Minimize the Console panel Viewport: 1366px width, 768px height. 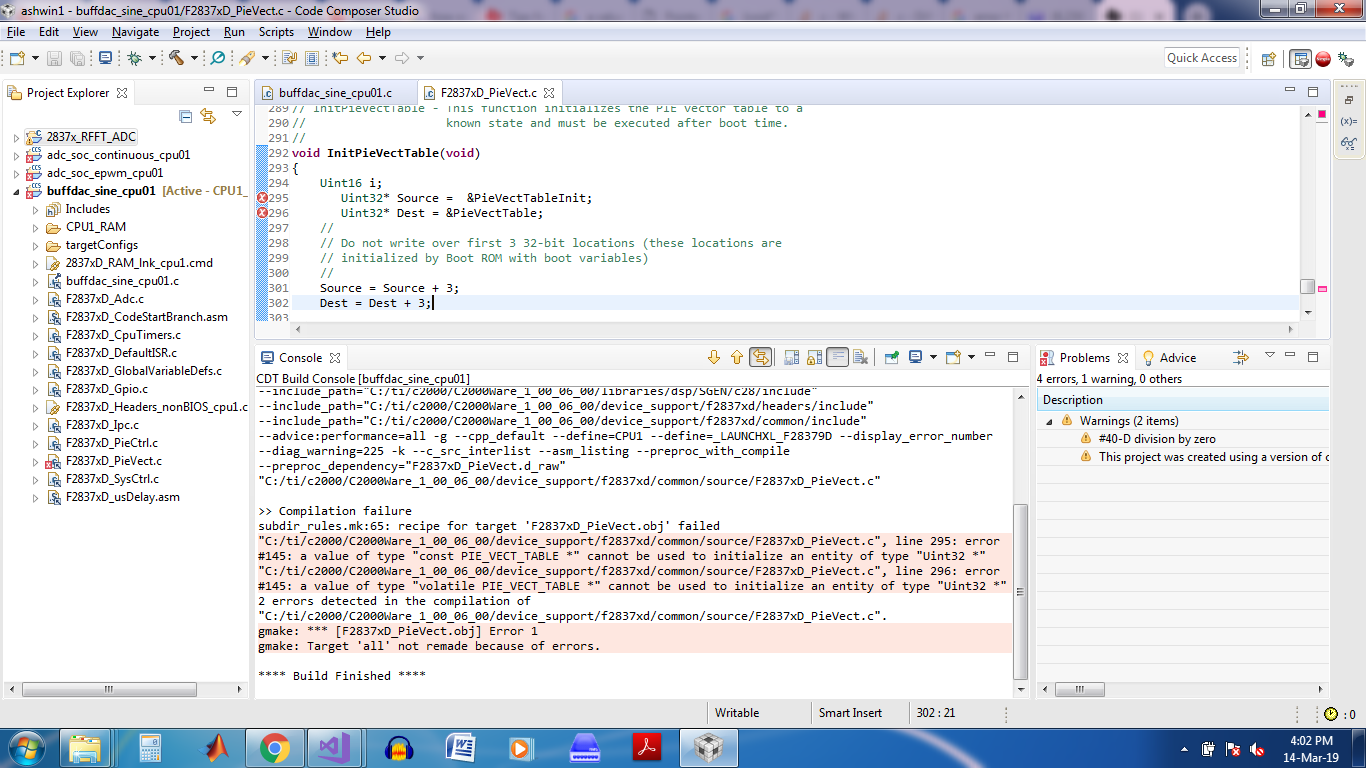pos(990,356)
